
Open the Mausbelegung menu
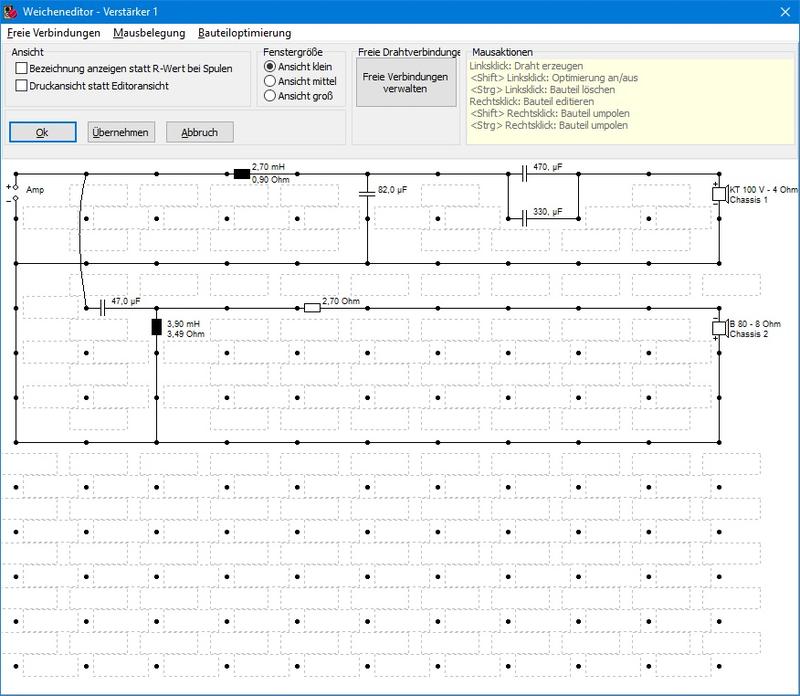tap(149, 33)
